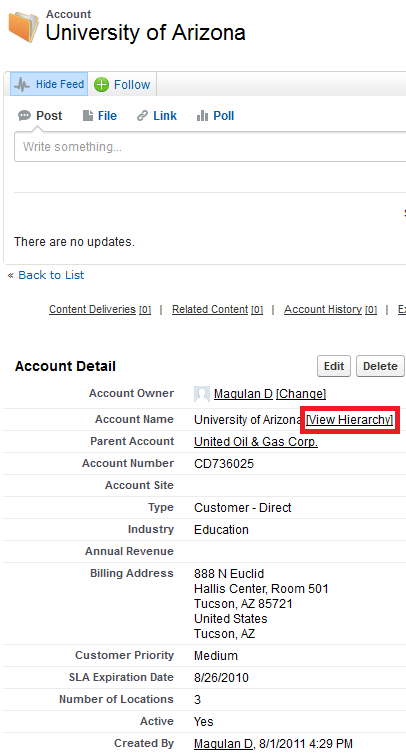Click SLA expiration date 8/26/2010

(221, 678)
